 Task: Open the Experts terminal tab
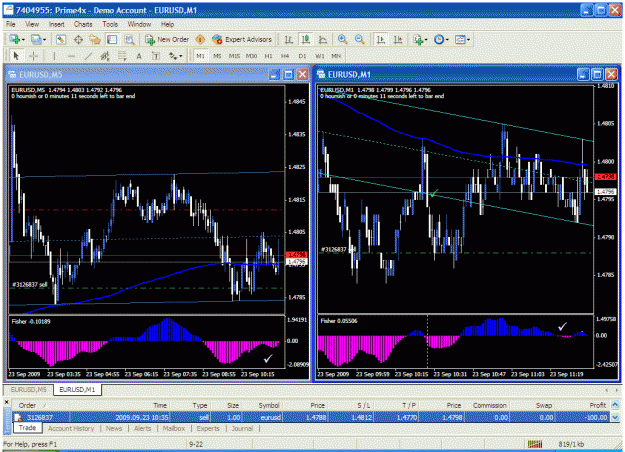click(x=208, y=428)
